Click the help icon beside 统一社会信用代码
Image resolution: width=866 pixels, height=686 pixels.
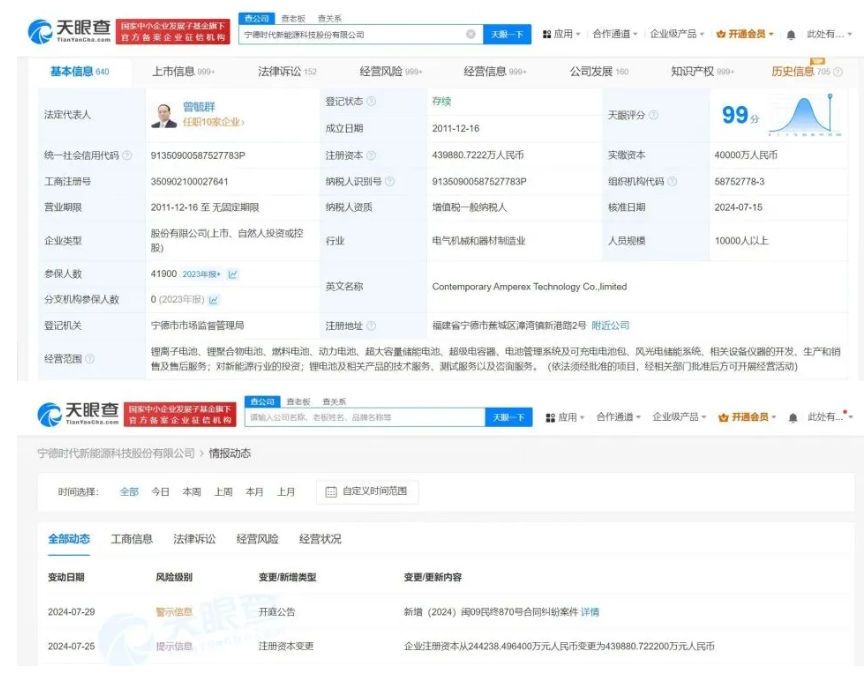pos(127,155)
